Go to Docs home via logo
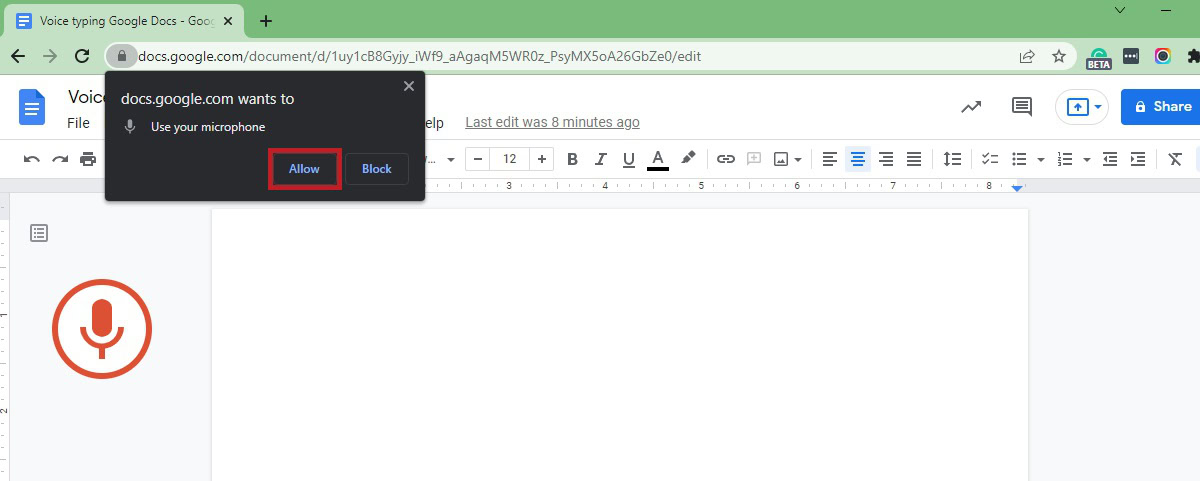The width and height of the screenshot is (1200, 481). [x=33, y=107]
